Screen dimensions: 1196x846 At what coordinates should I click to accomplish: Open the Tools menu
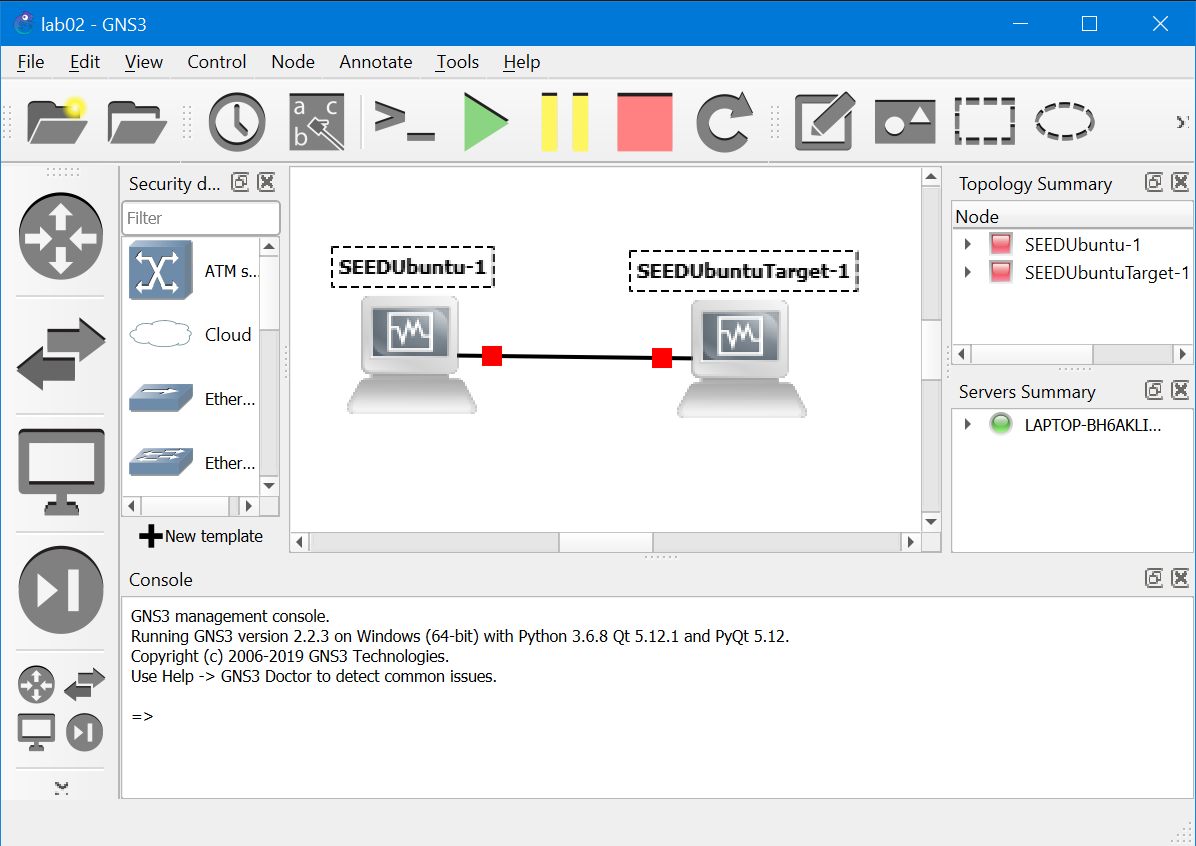pyautogui.click(x=457, y=62)
